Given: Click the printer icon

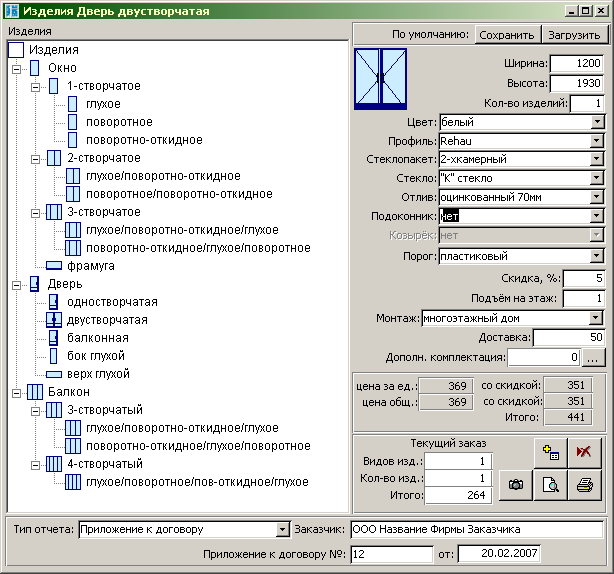Looking at the screenshot, I should coord(585,485).
